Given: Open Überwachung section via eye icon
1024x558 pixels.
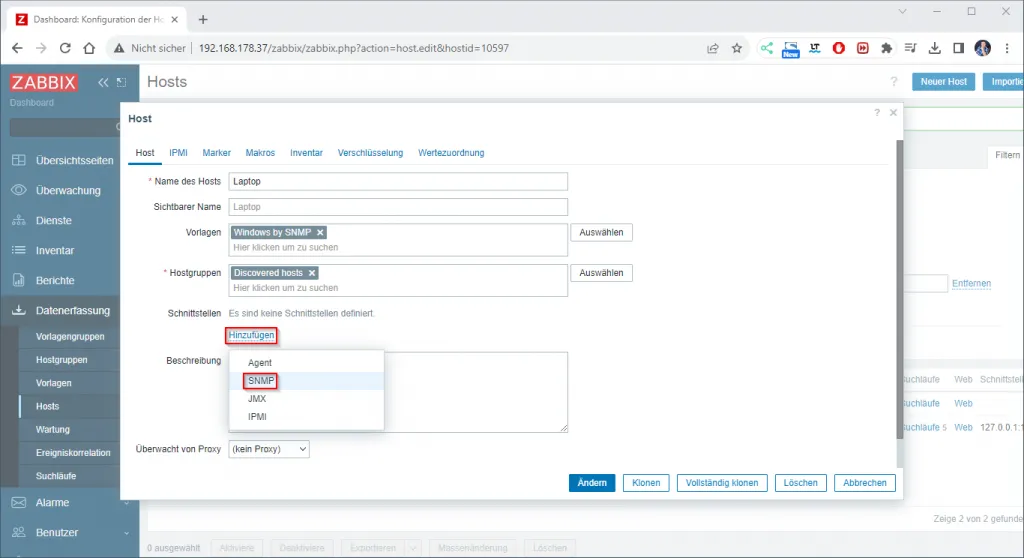Looking at the screenshot, I should click(x=18, y=190).
